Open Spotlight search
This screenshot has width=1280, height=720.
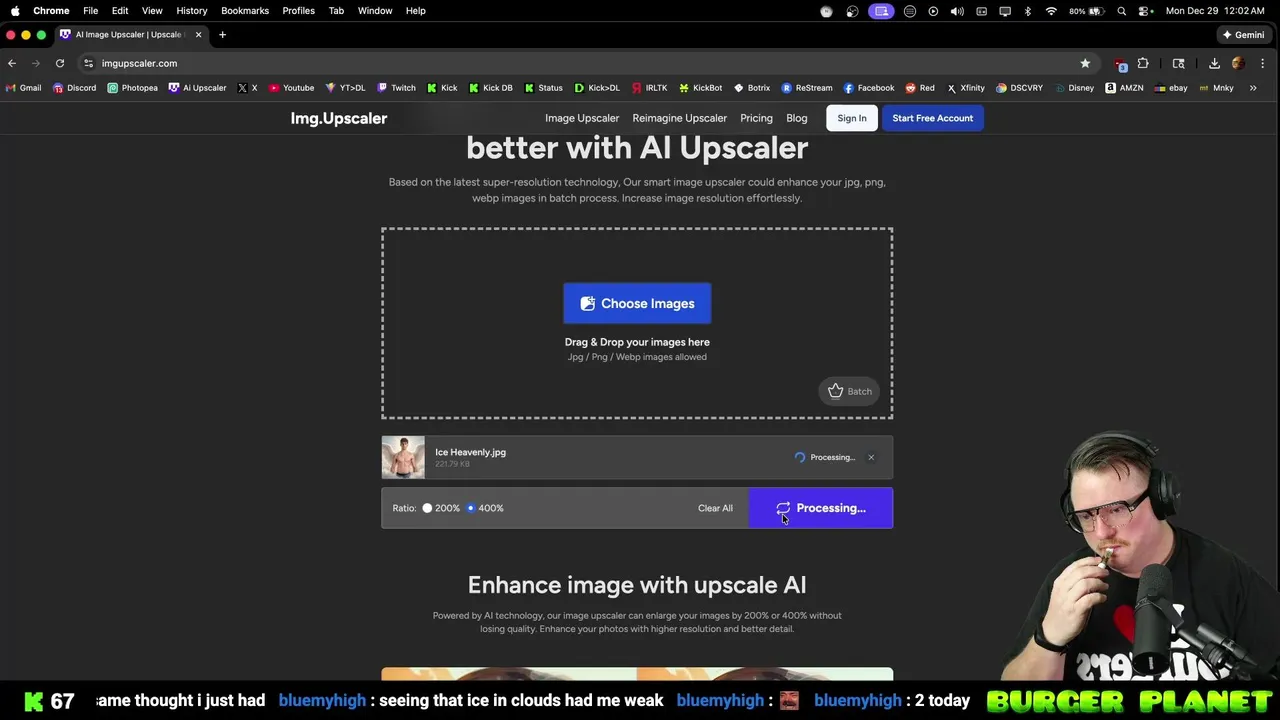point(1122,11)
